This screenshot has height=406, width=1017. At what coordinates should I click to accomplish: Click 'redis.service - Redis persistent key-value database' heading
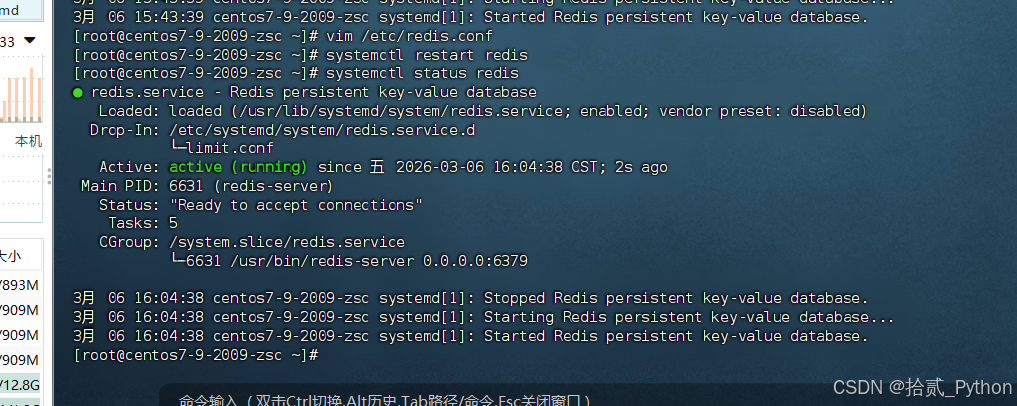coord(314,93)
